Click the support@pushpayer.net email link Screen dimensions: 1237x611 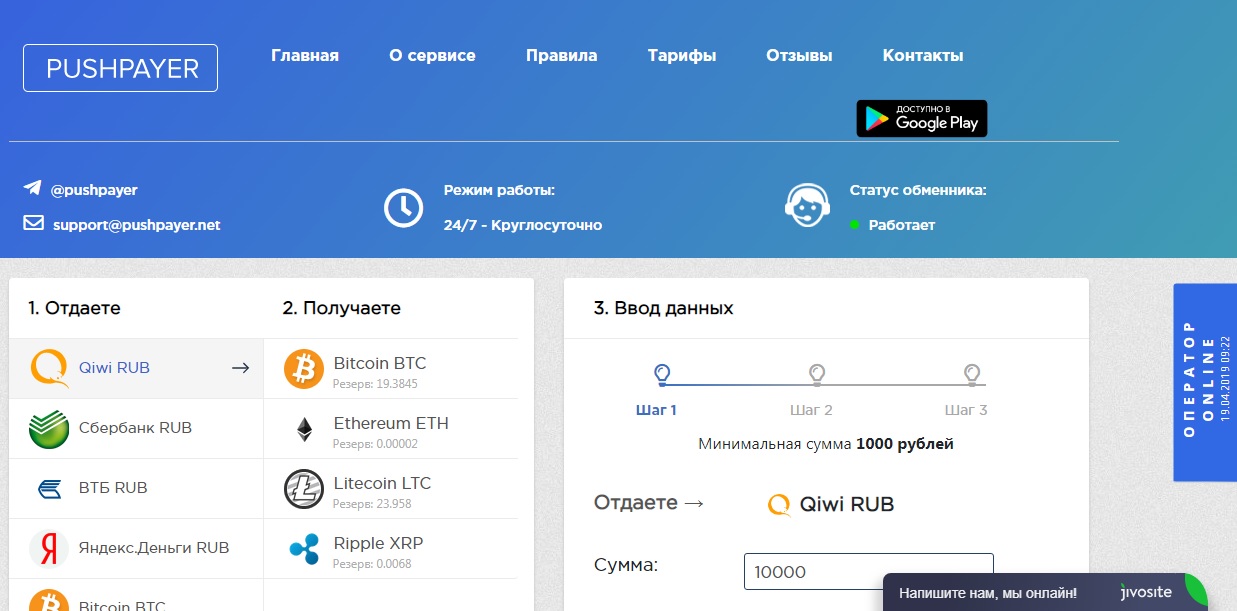[136, 225]
